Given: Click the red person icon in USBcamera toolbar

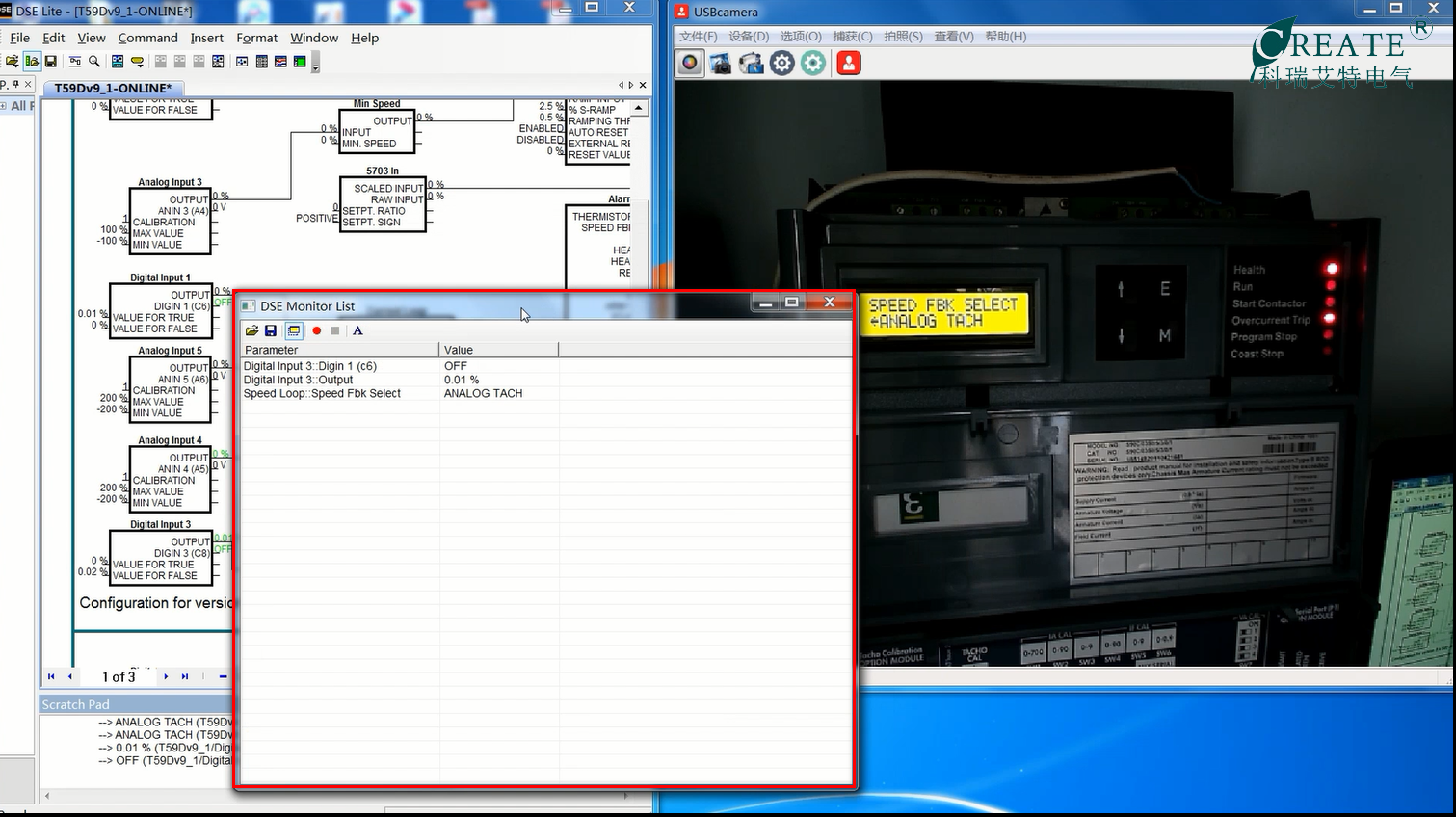Looking at the screenshot, I should coord(849,64).
